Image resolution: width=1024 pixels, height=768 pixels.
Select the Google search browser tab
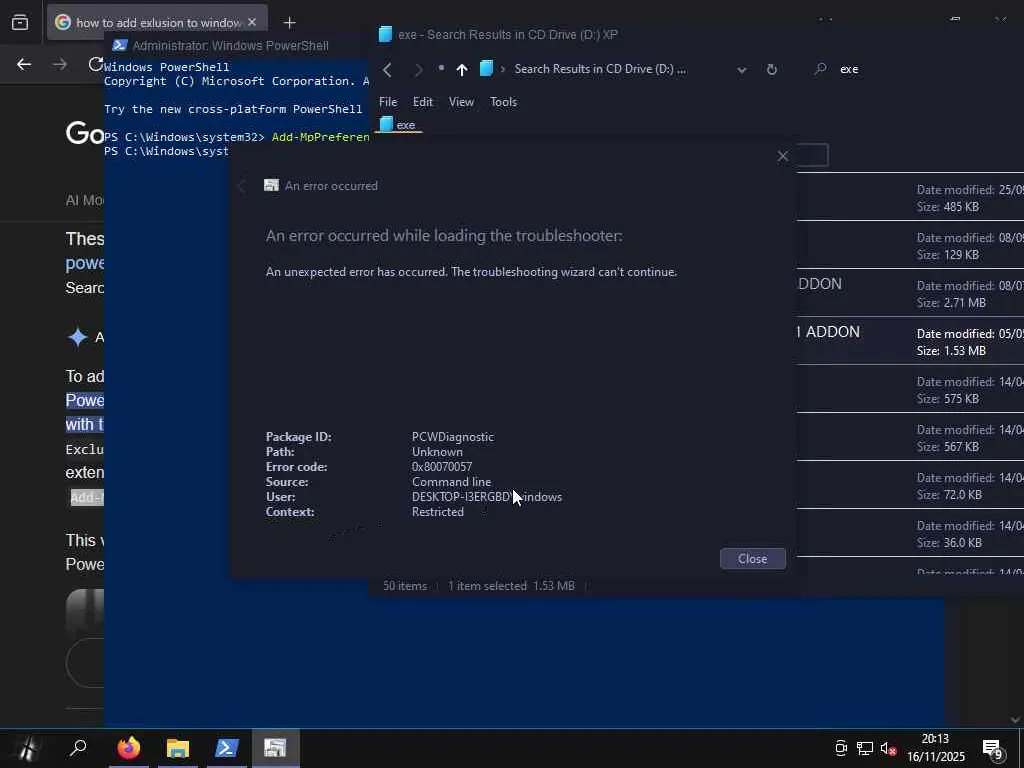click(x=158, y=22)
